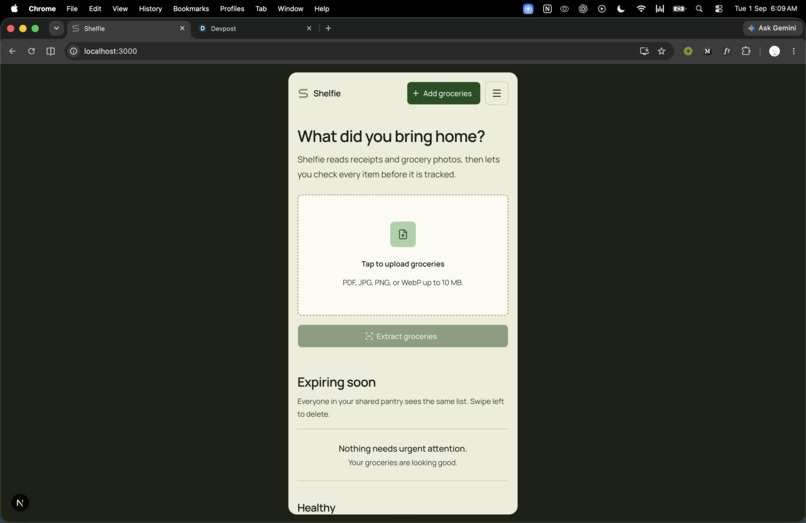Open the Help menu

[322, 8]
